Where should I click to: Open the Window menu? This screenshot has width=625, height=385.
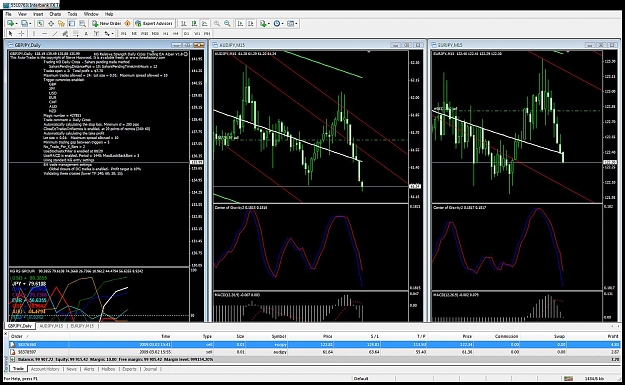click(x=91, y=14)
